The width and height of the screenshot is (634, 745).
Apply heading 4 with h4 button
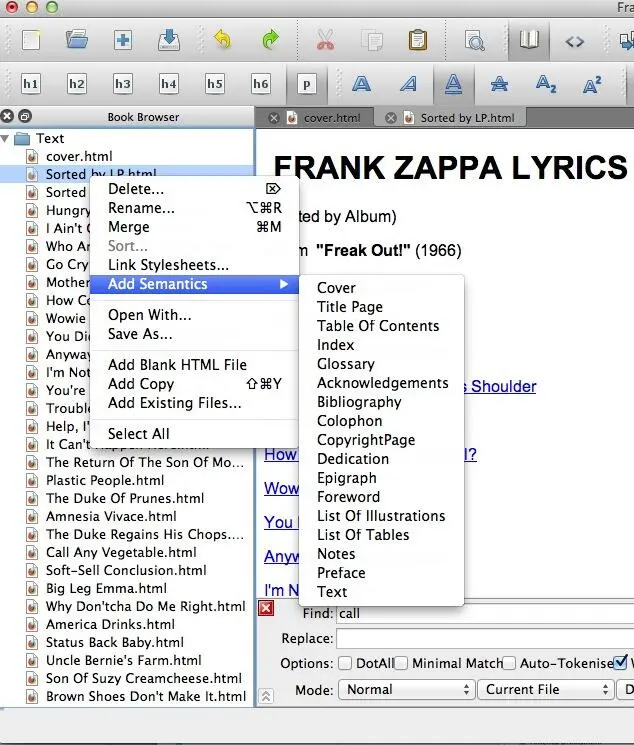[x=169, y=84]
